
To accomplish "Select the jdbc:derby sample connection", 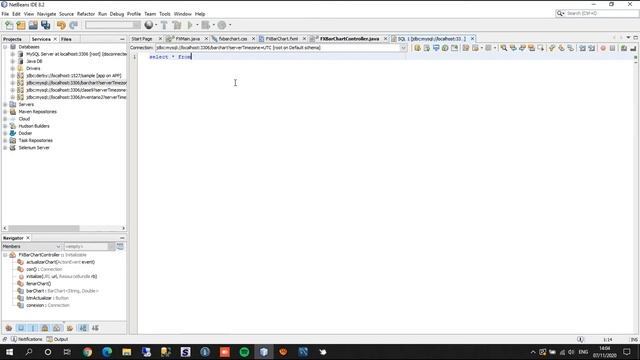I will 73,76.
